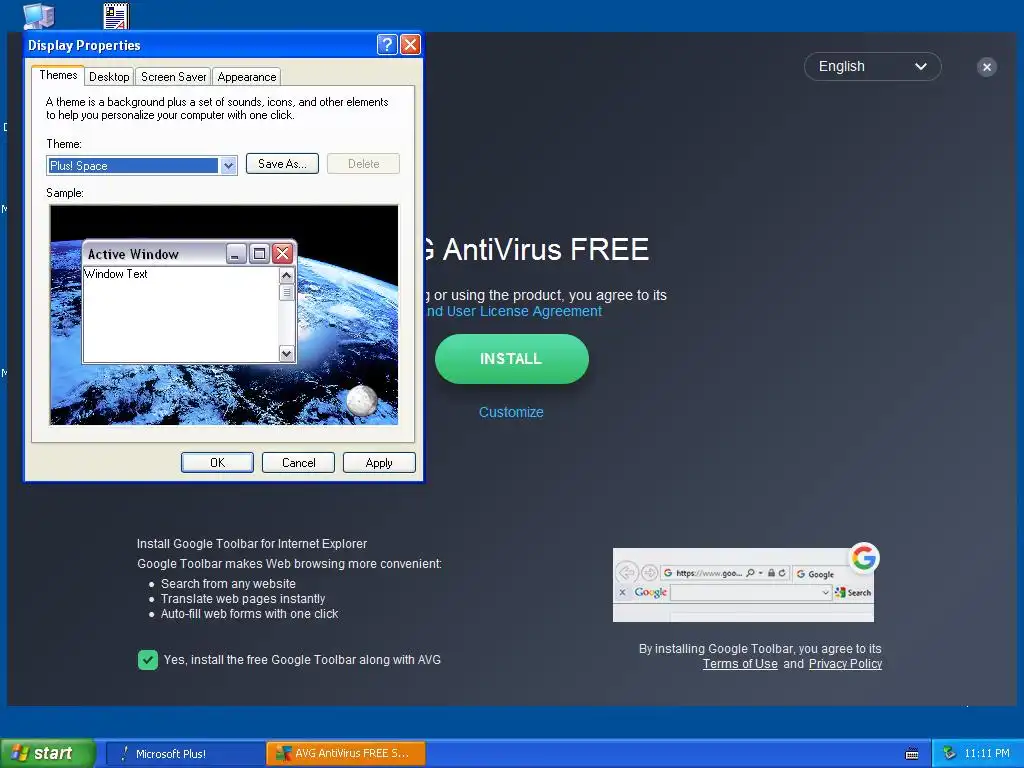Image resolution: width=1024 pixels, height=768 pixels.
Task: Click the red close icon in Active Window sample
Action: pyautogui.click(x=282, y=253)
